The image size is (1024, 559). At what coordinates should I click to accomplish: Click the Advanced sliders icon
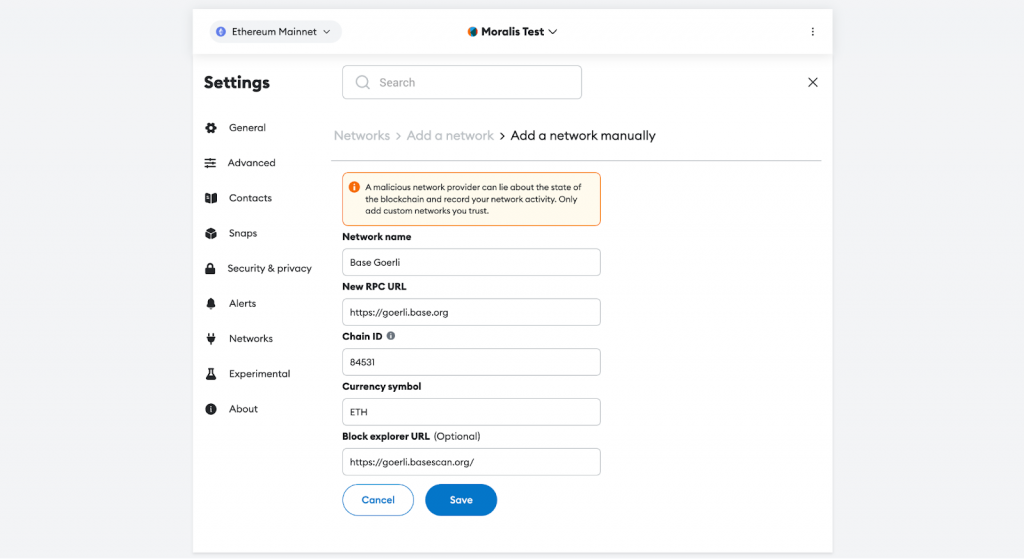(x=210, y=163)
